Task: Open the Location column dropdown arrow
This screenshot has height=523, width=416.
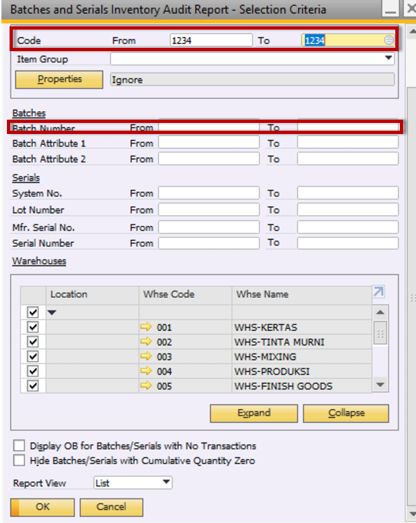Action: (x=52, y=313)
